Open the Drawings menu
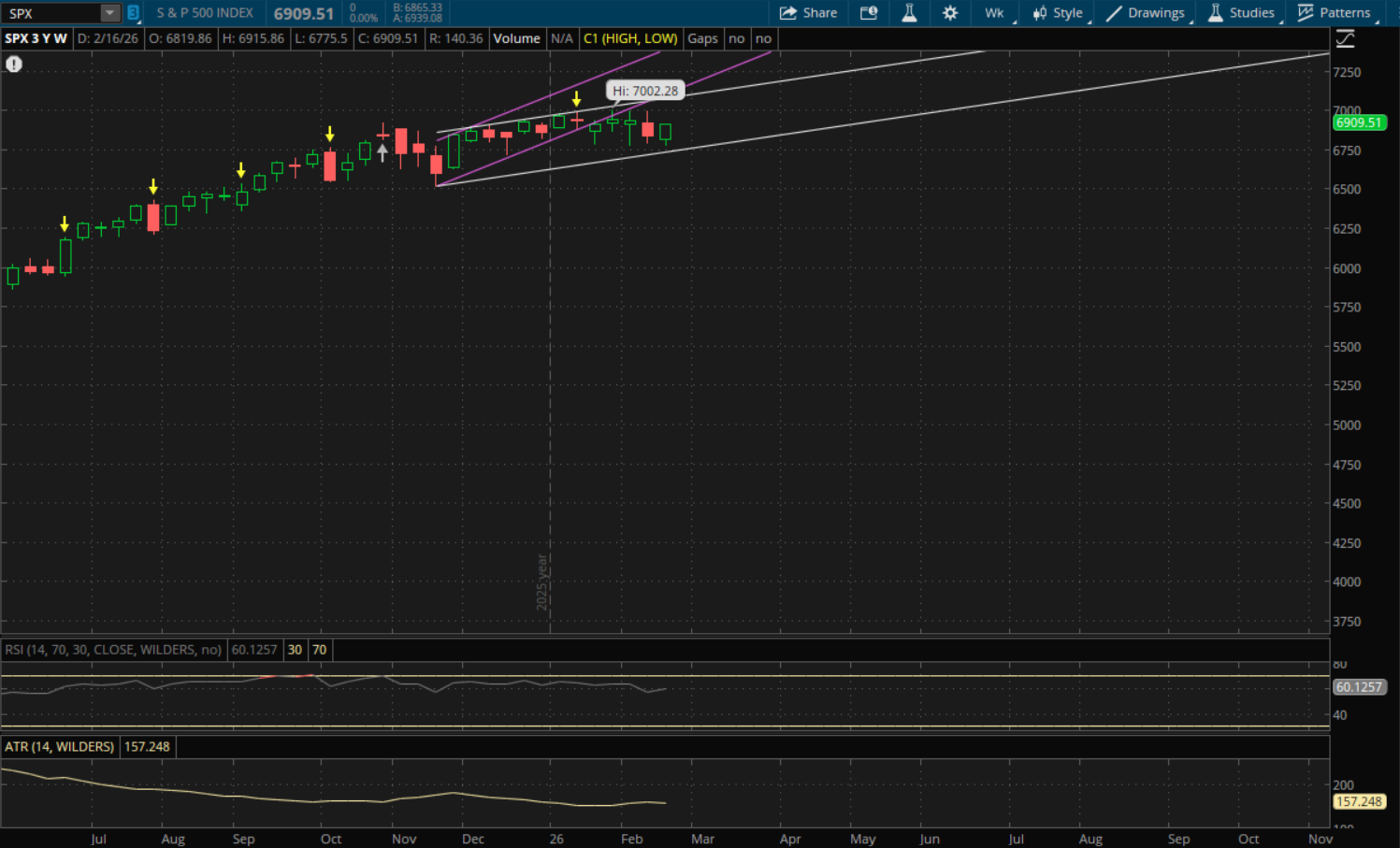This screenshot has height=848, width=1400. tap(1146, 13)
